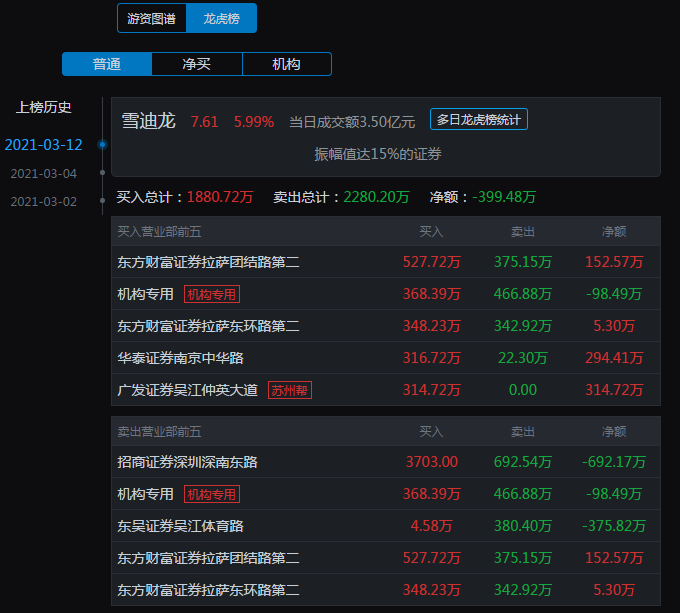Image resolution: width=680 pixels, height=613 pixels.
Task: Open 华泰证券南京中华路 row
Action: (386, 358)
